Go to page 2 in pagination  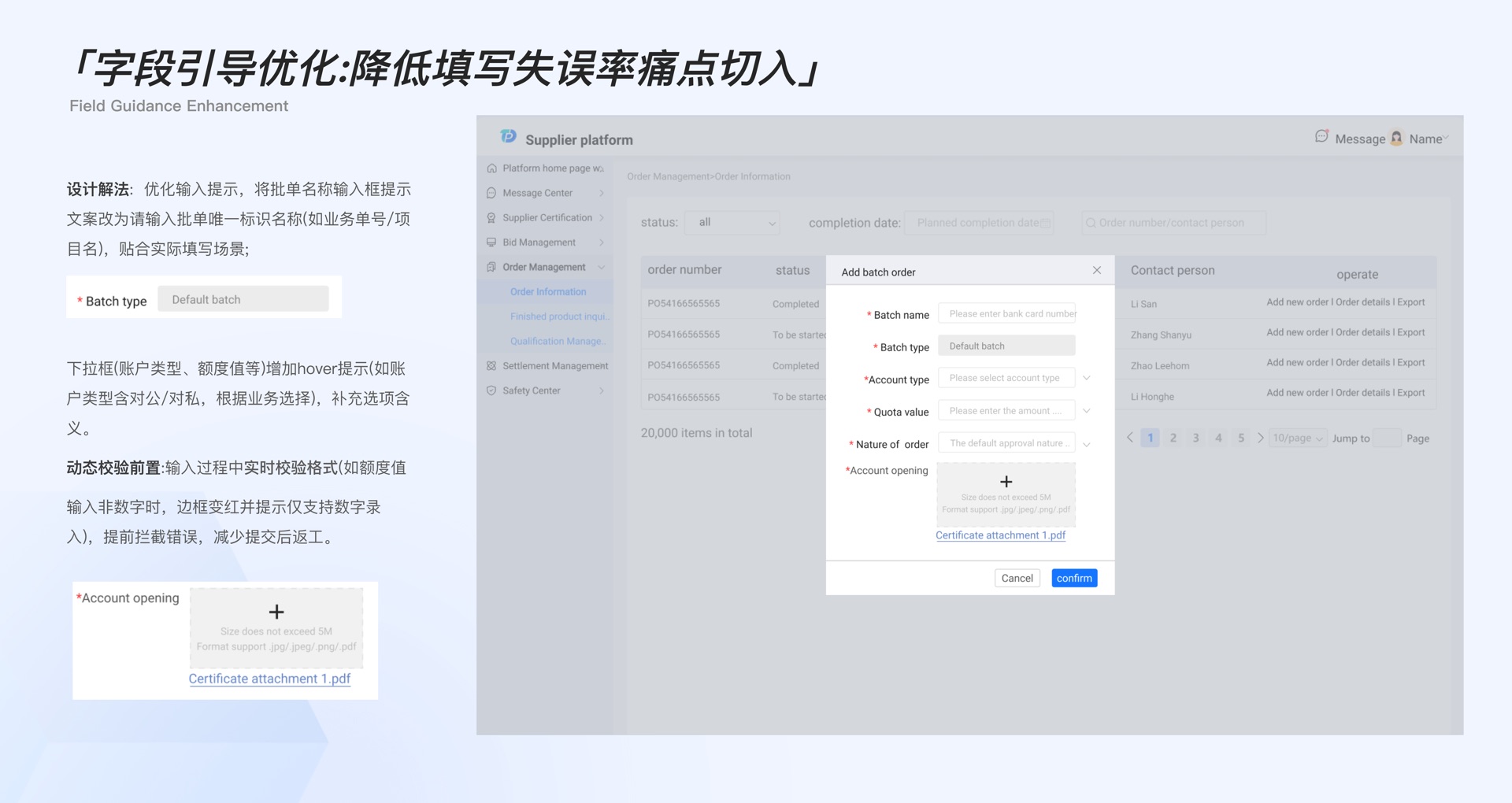[1173, 438]
